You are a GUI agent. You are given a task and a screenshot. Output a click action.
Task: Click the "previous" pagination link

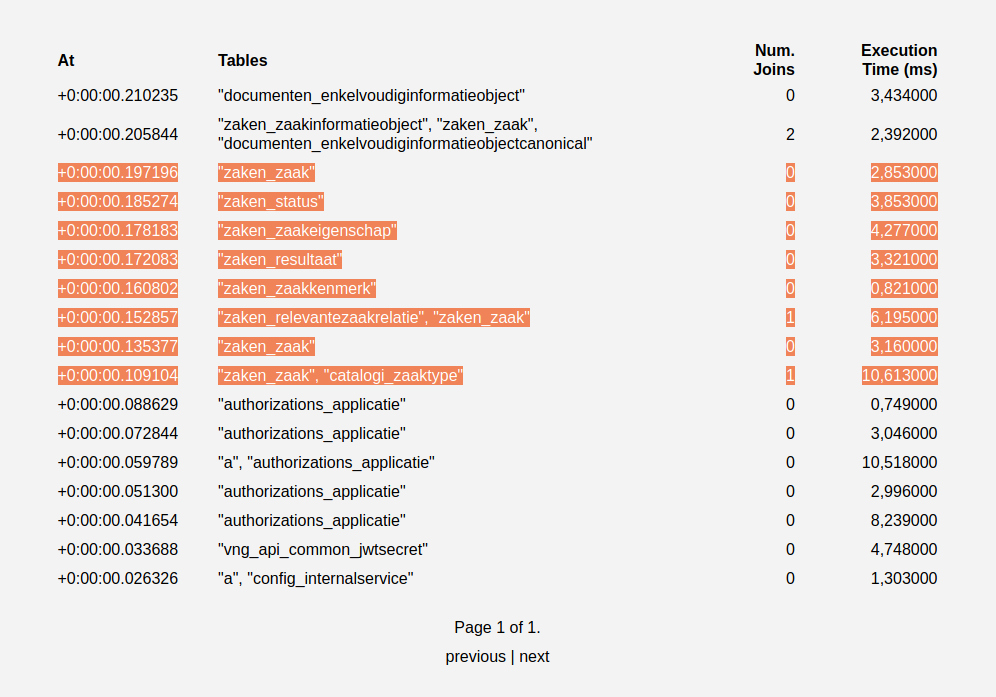476,656
